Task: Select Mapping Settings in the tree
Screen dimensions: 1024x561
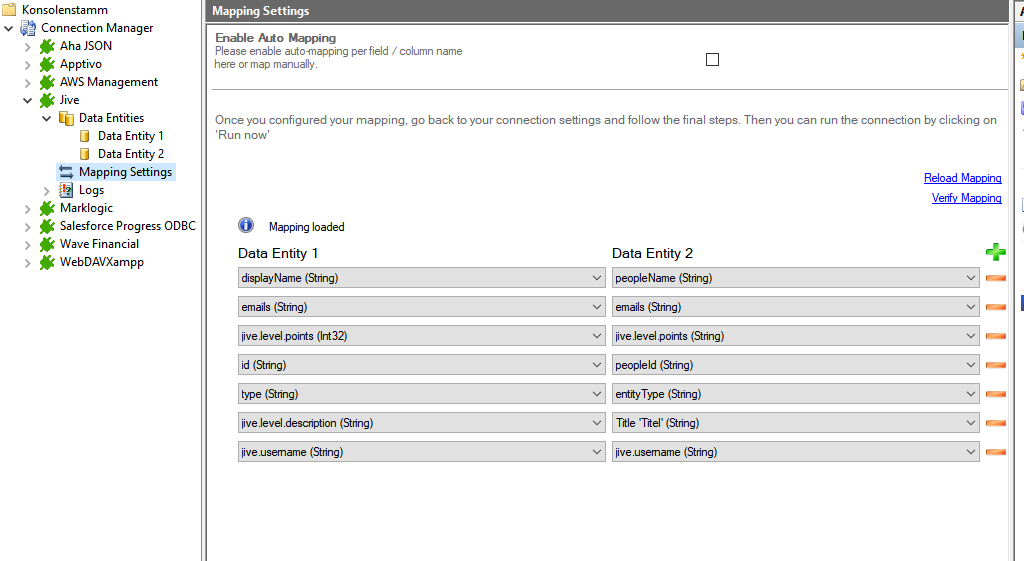Action: (125, 172)
